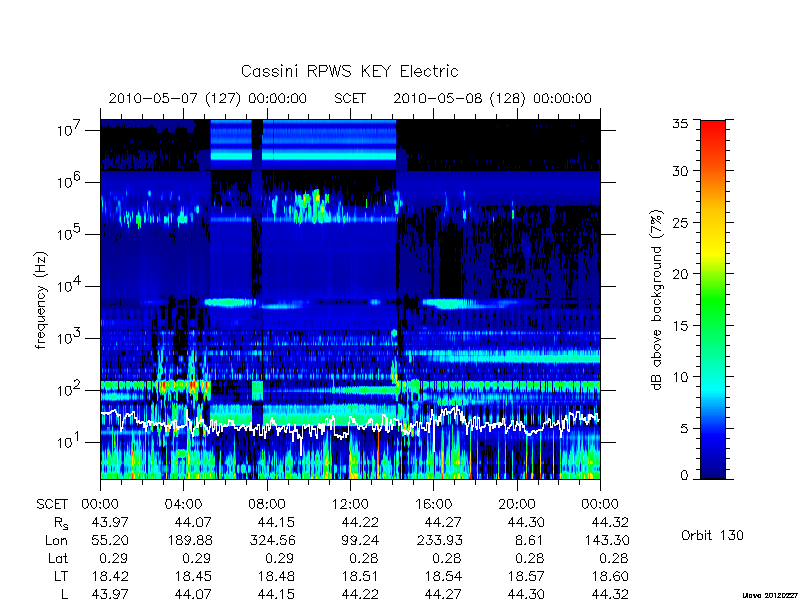Click the Lon value 233.93
Image resolution: width=800 pixels, height=600 pixels.
point(438,540)
